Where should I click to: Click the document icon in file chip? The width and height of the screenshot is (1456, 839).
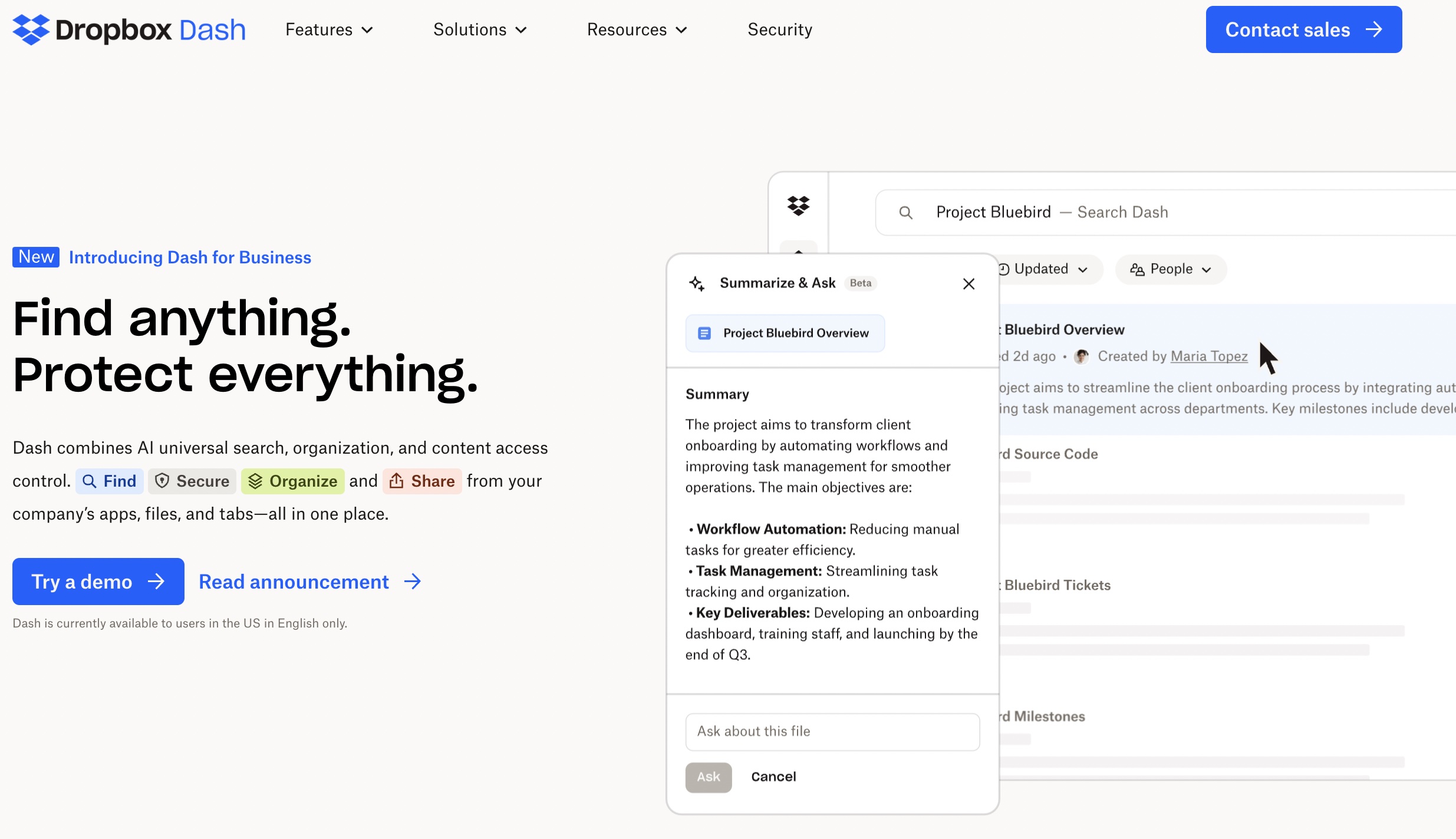[704, 333]
